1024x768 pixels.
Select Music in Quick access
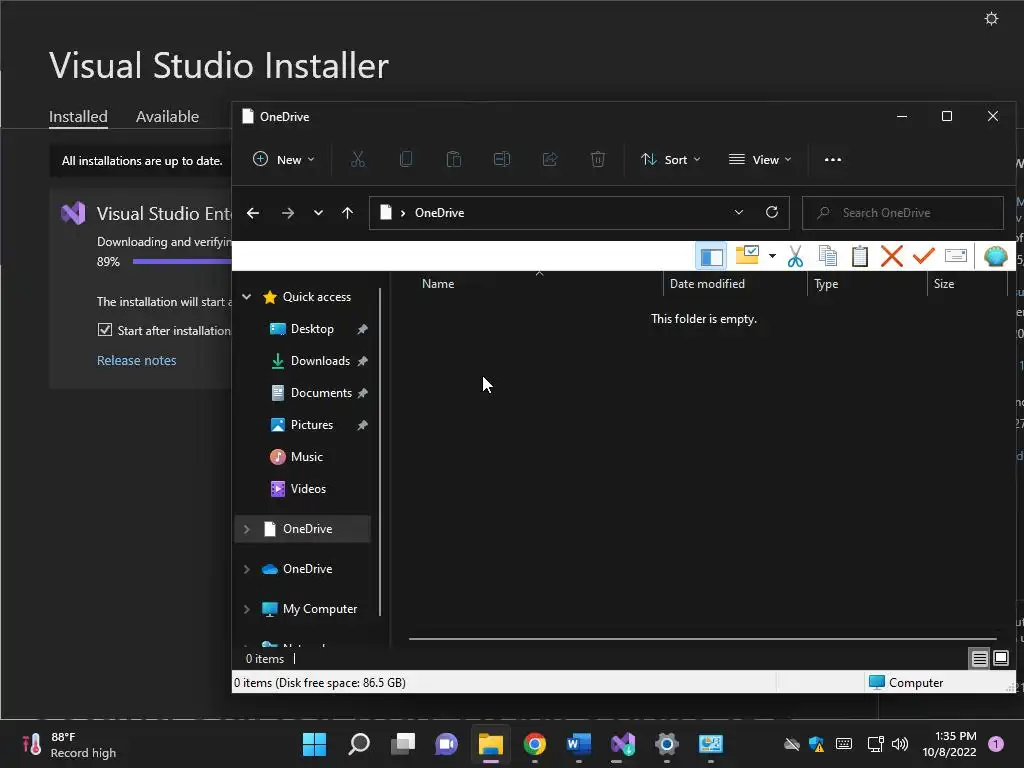[306, 457]
